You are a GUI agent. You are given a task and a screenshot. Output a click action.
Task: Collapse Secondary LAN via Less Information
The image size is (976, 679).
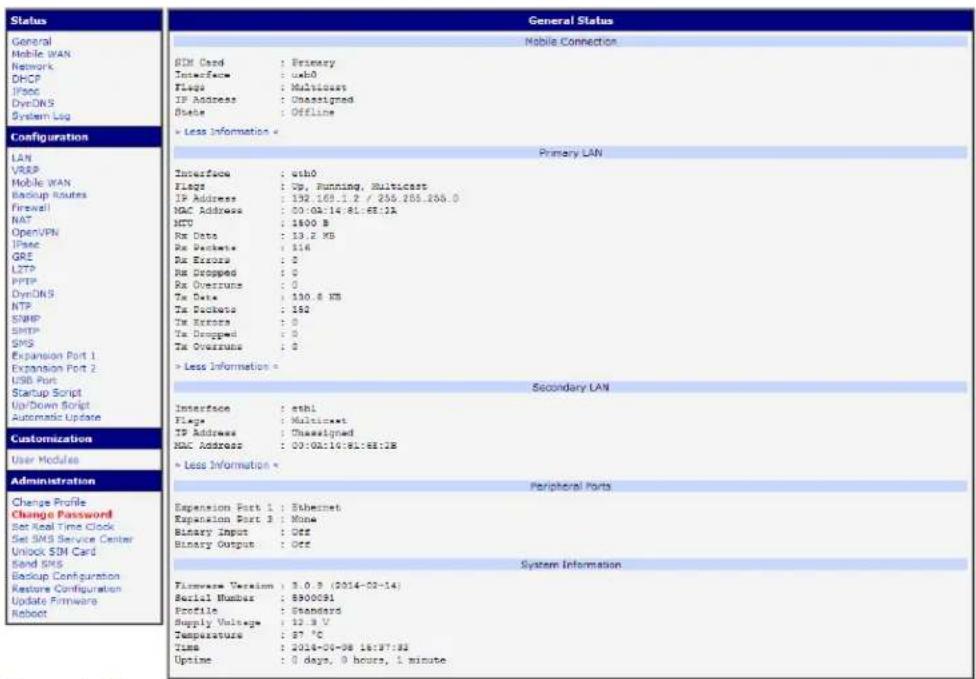(x=227, y=466)
